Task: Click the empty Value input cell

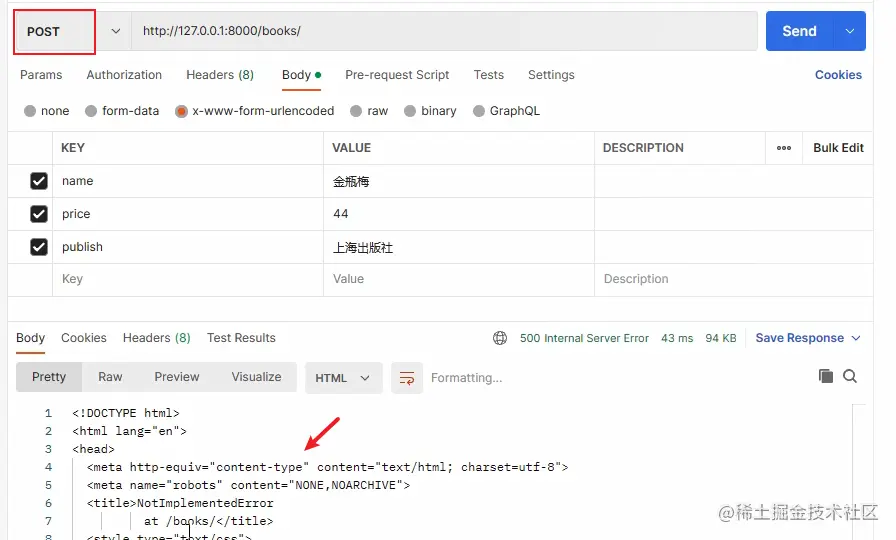Action: (x=459, y=279)
